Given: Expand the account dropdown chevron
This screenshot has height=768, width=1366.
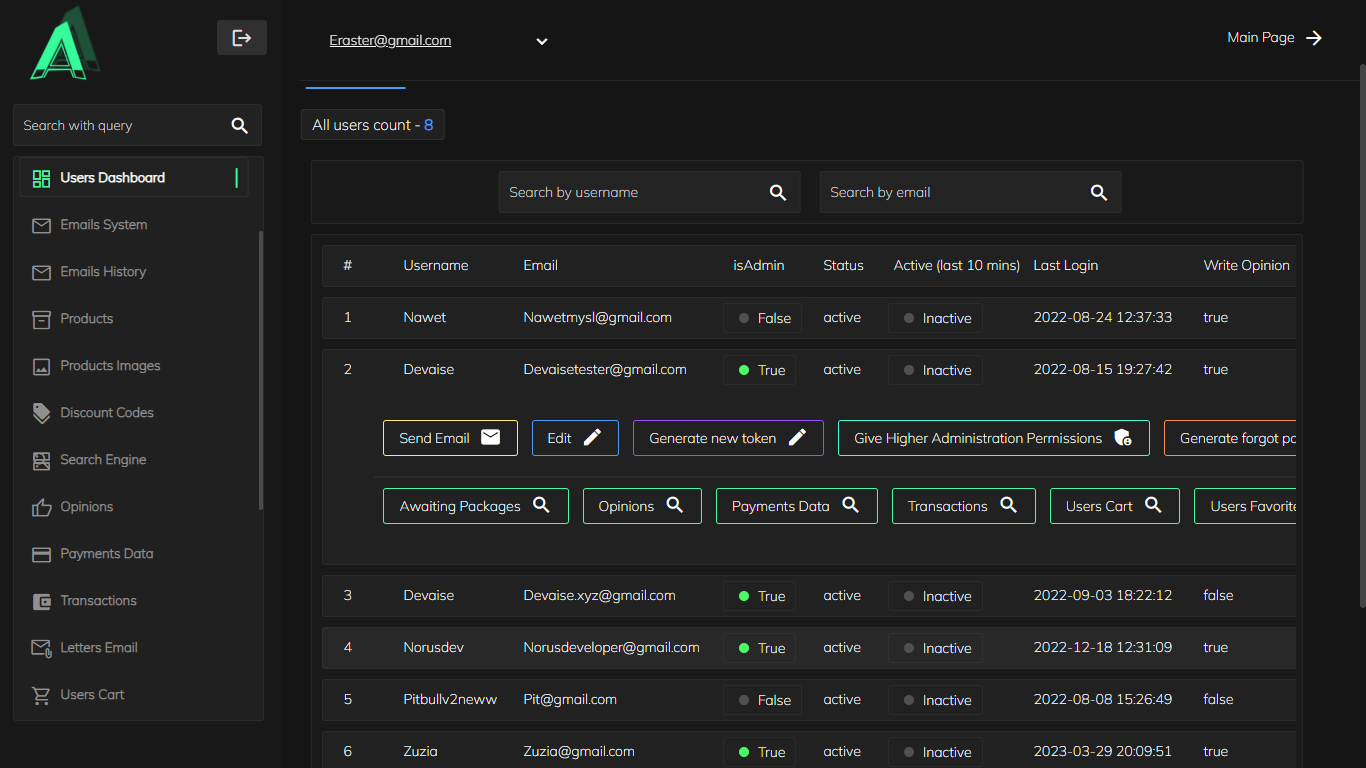Looking at the screenshot, I should coord(541,42).
